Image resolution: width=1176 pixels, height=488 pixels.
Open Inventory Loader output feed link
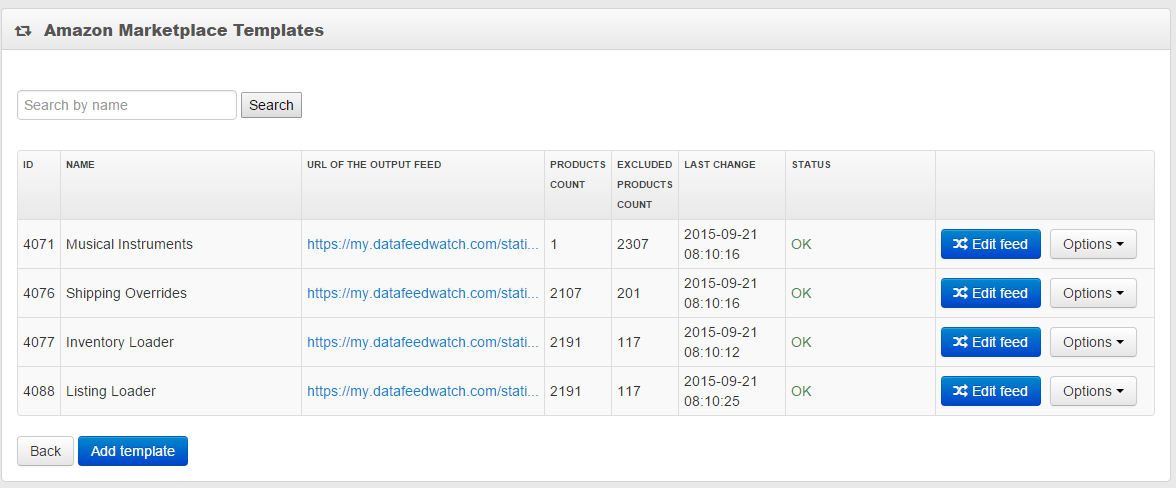pyautogui.click(x=423, y=342)
